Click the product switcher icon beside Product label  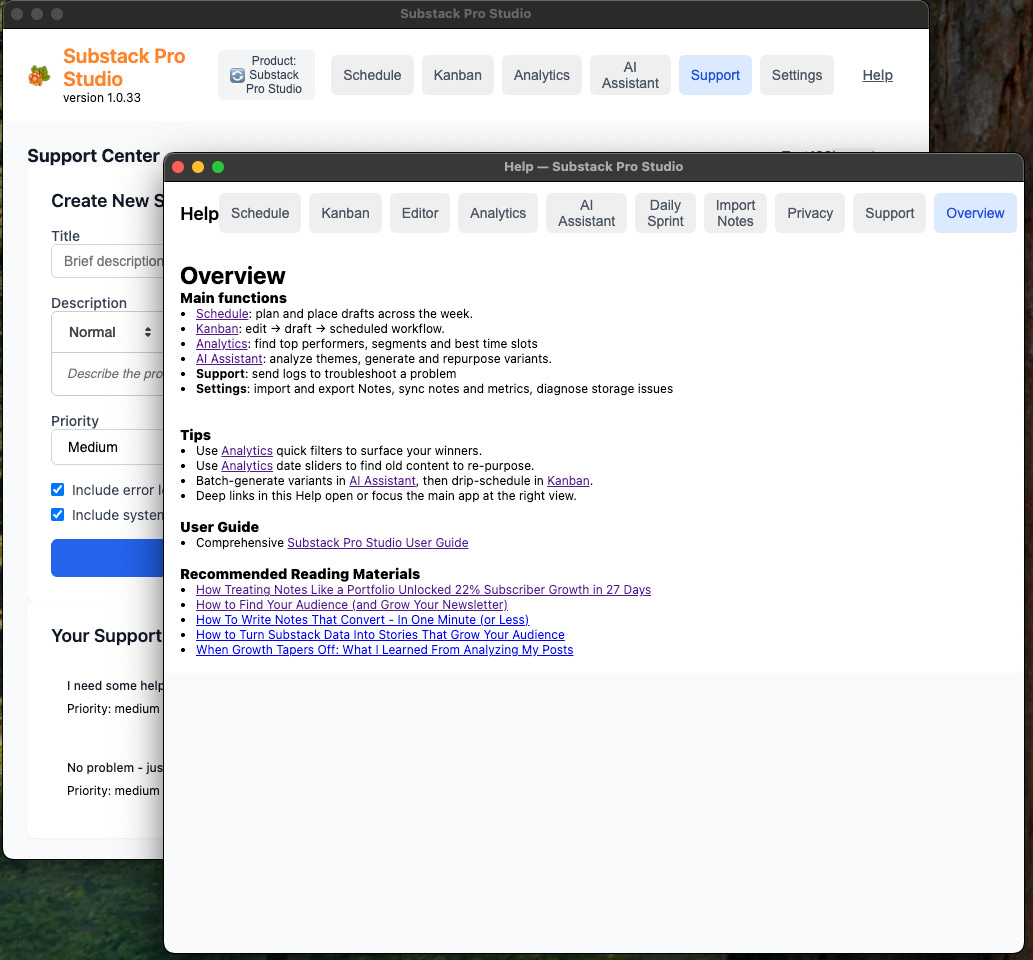tap(237, 76)
